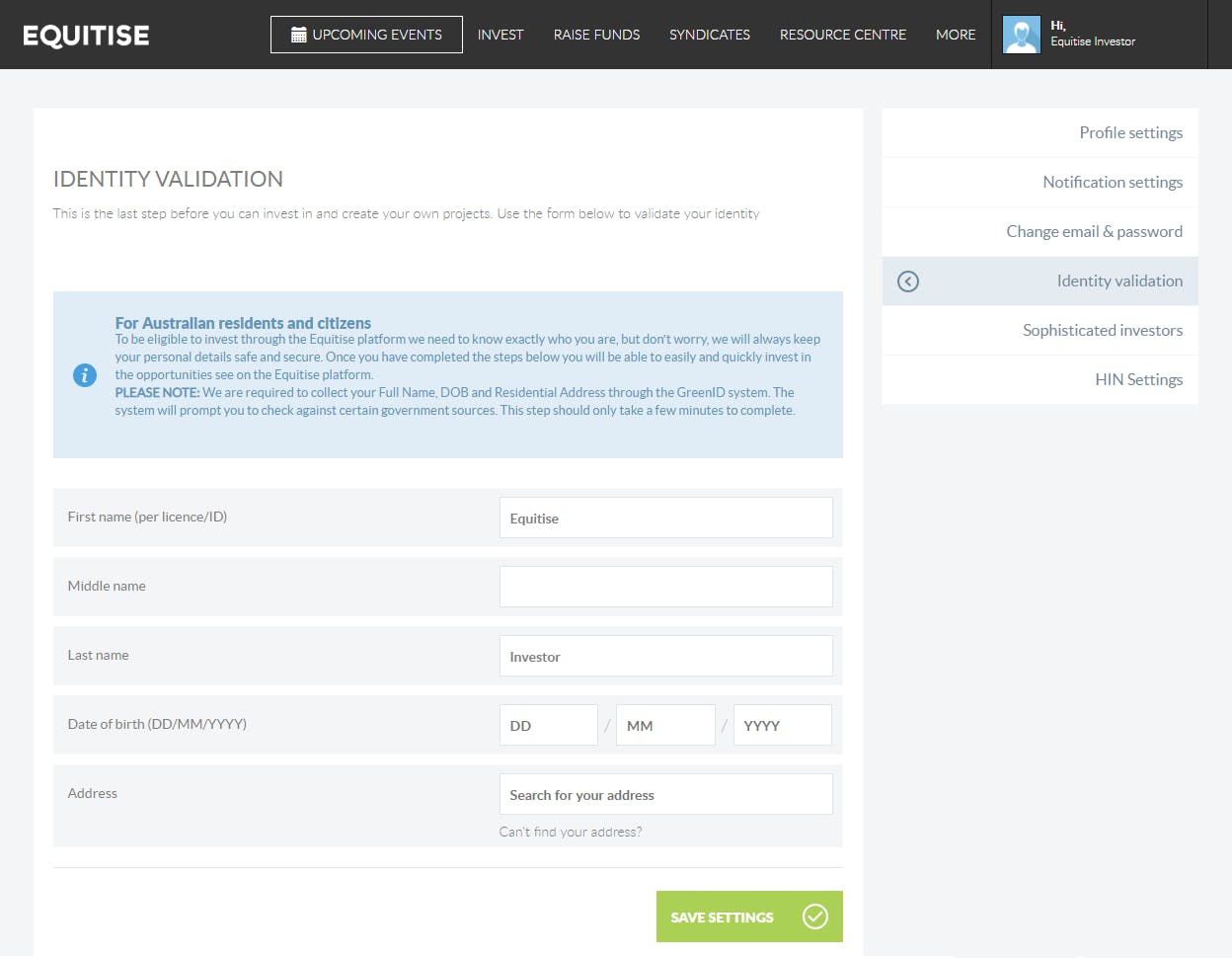Screen dimensions: 1232x958
Task: Click the DD day field
Action: point(548,725)
